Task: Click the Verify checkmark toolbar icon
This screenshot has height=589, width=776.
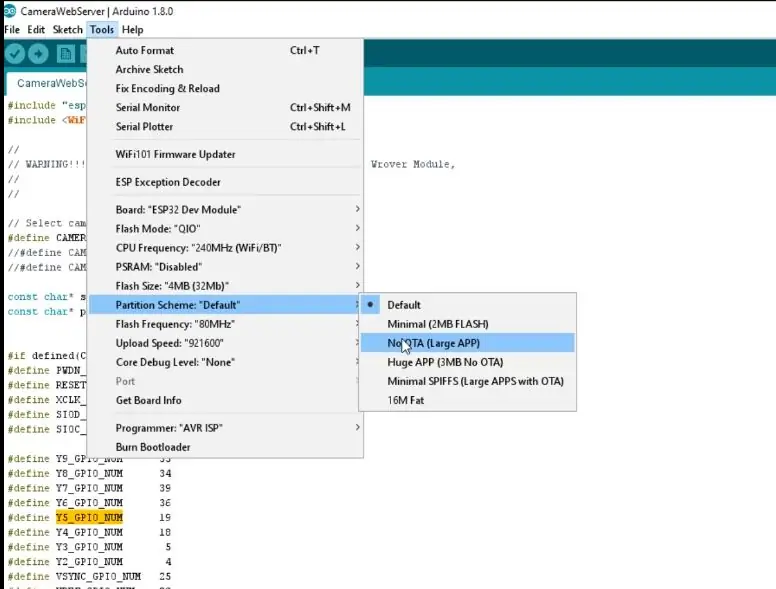Action: pos(15,53)
